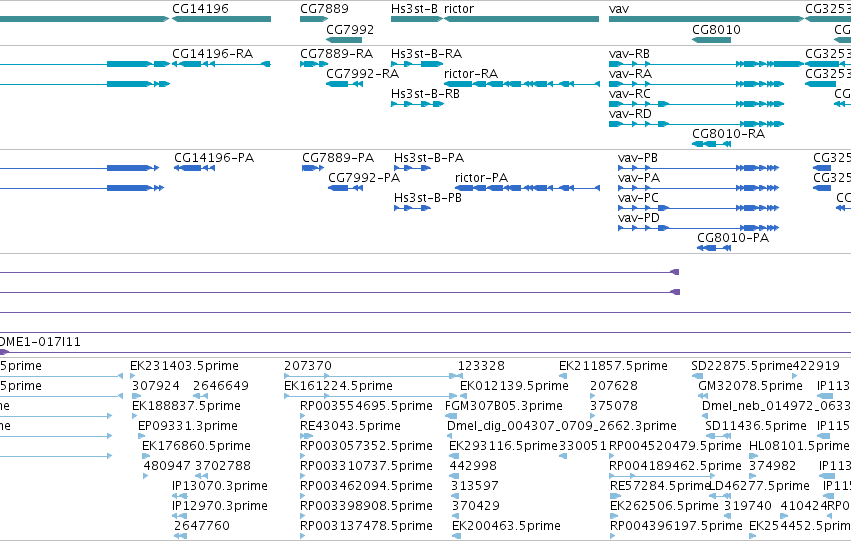Click the EK211857.5prime label

click(x=613, y=366)
